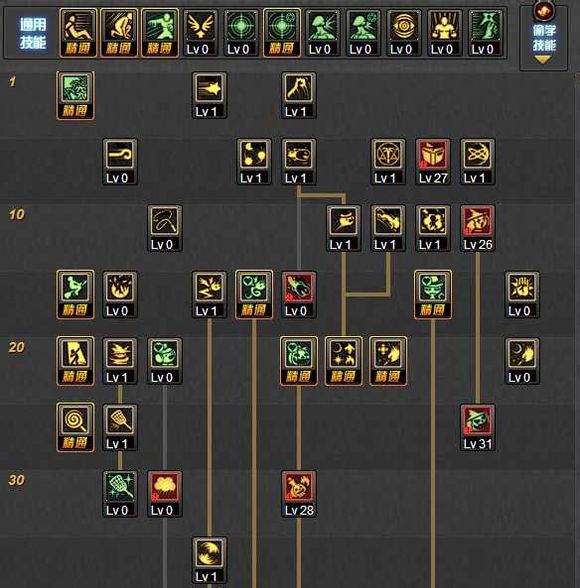Image resolution: width=580 pixels, height=588 pixels.
Task: Click the red helmet skill at Lv 27
Action: point(433,161)
